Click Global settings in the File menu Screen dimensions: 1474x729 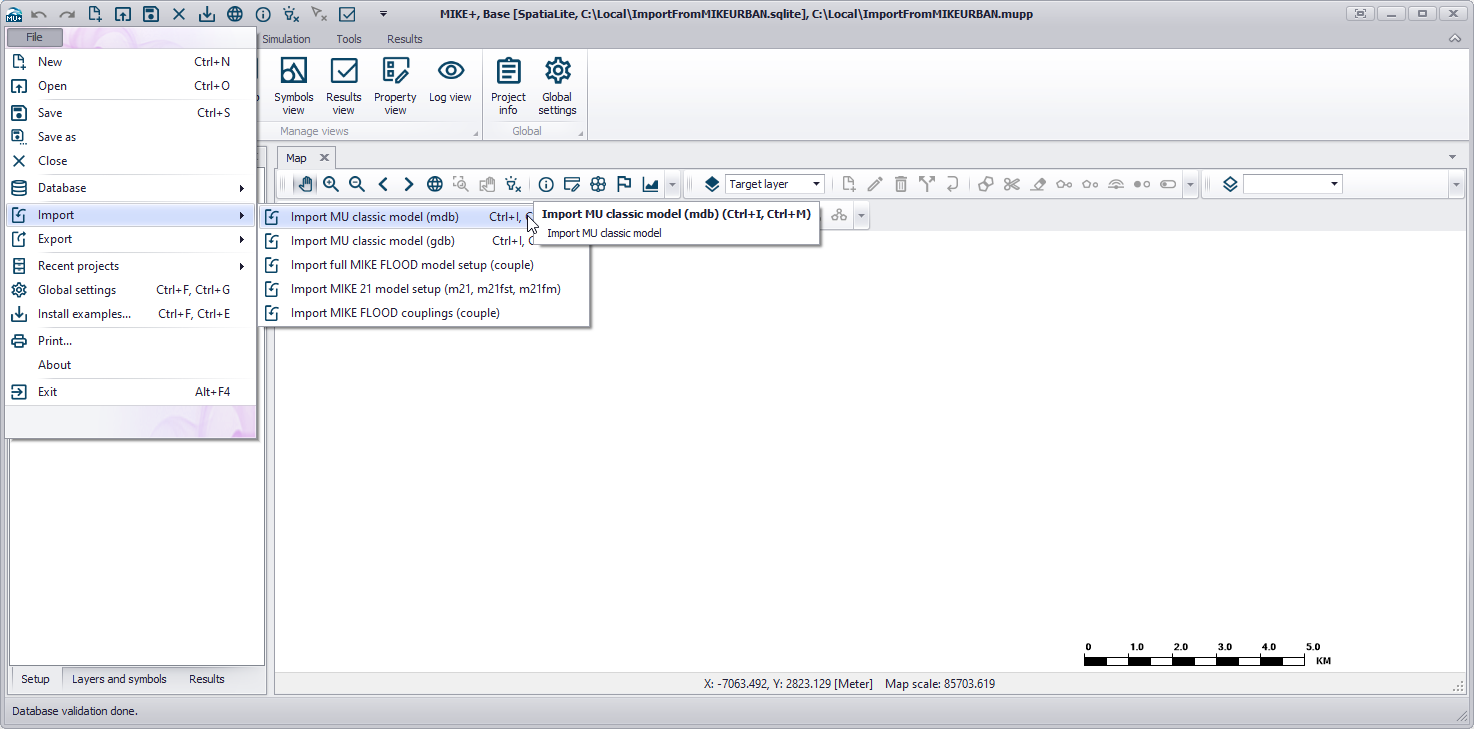(130, 290)
